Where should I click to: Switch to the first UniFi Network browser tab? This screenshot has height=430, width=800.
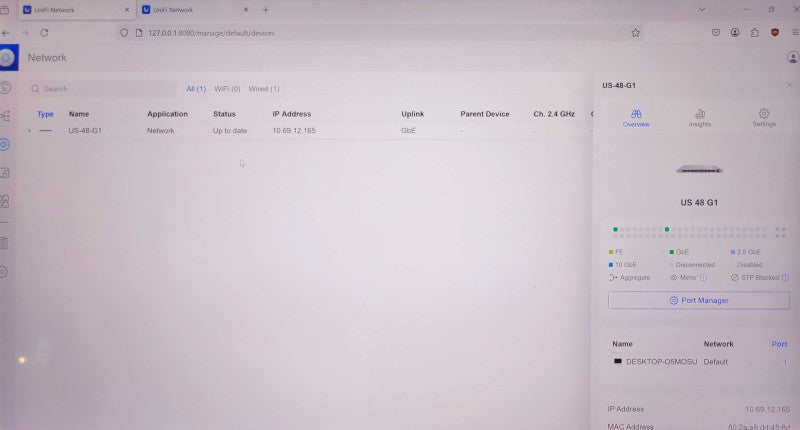click(x=77, y=10)
